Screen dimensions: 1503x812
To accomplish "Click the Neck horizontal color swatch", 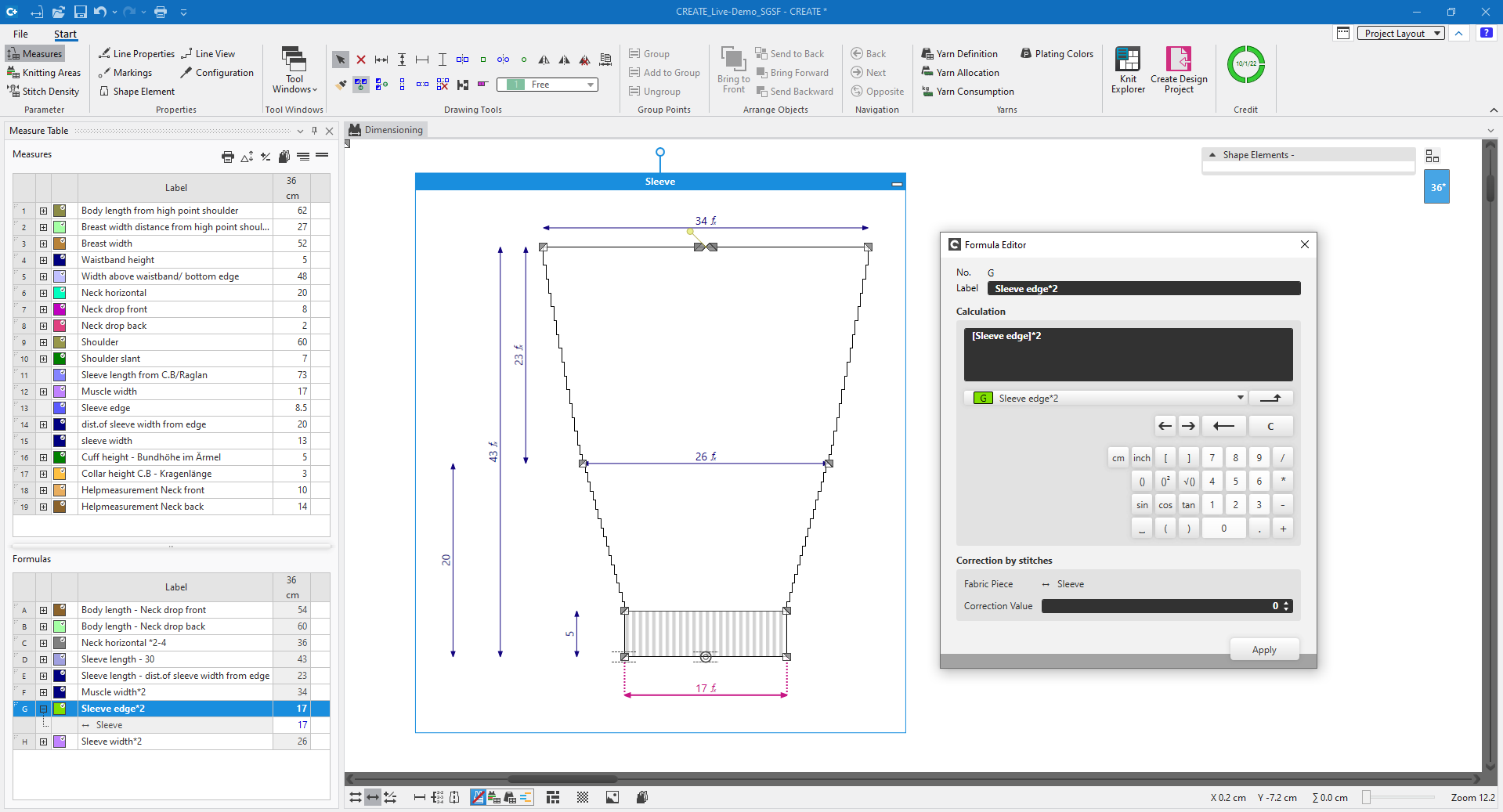I will coord(60,293).
